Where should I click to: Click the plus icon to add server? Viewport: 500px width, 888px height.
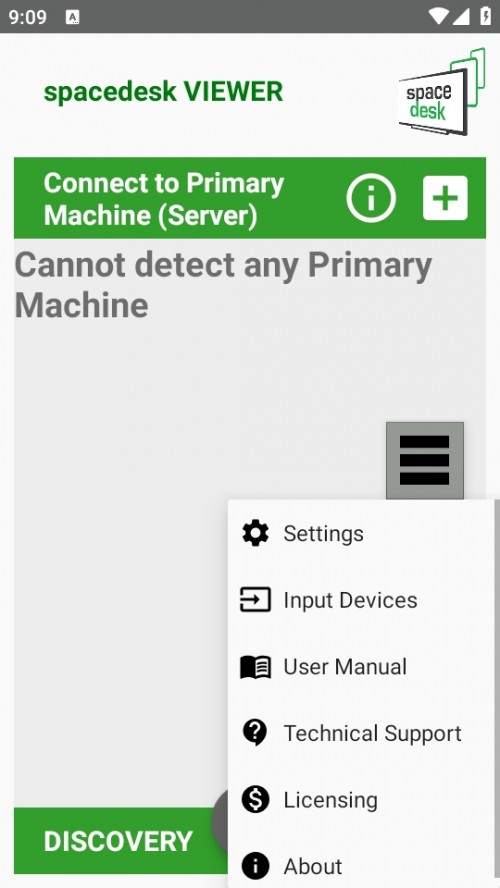[445, 198]
